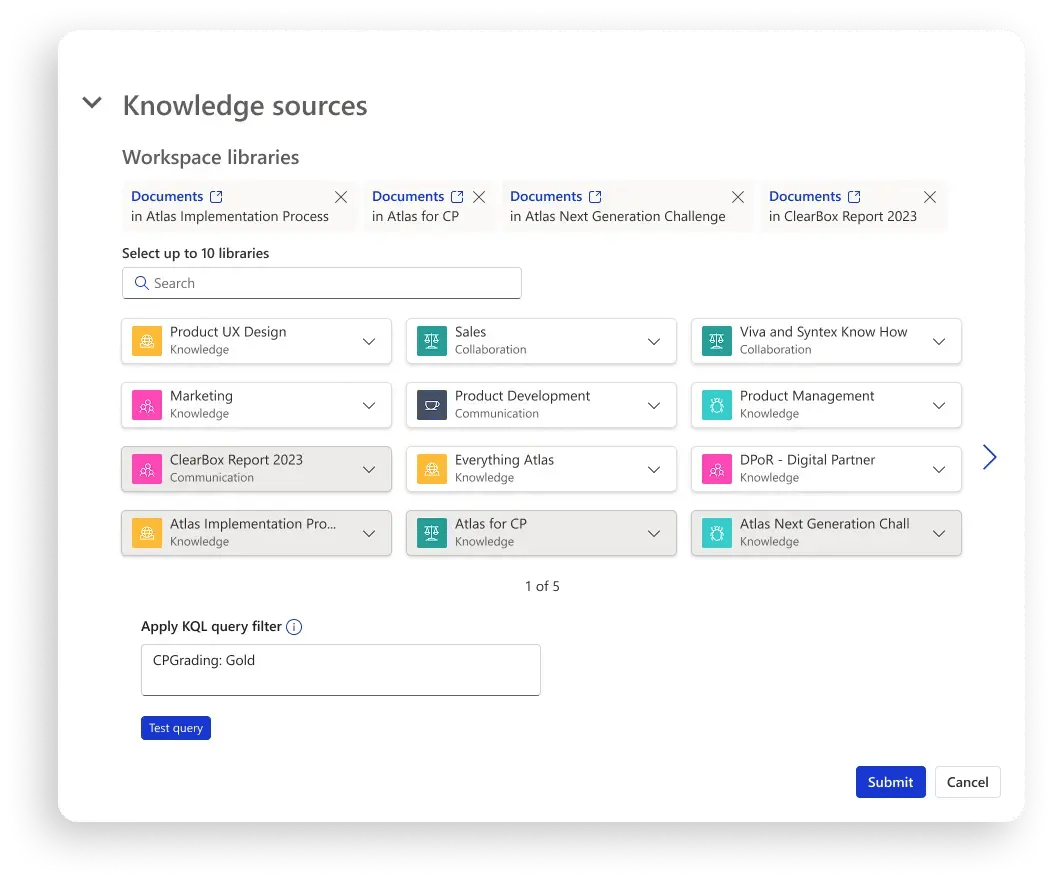Screen dimensions: 1057x880
Task: Open external link icon for Atlas Implementation Process
Action: 216,196
